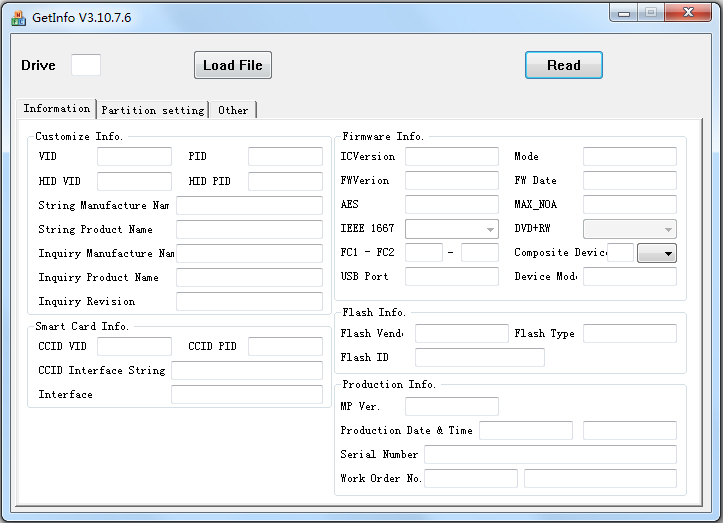The image size is (723, 523).
Task: Click the String Product Name field
Action: pos(249,229)
